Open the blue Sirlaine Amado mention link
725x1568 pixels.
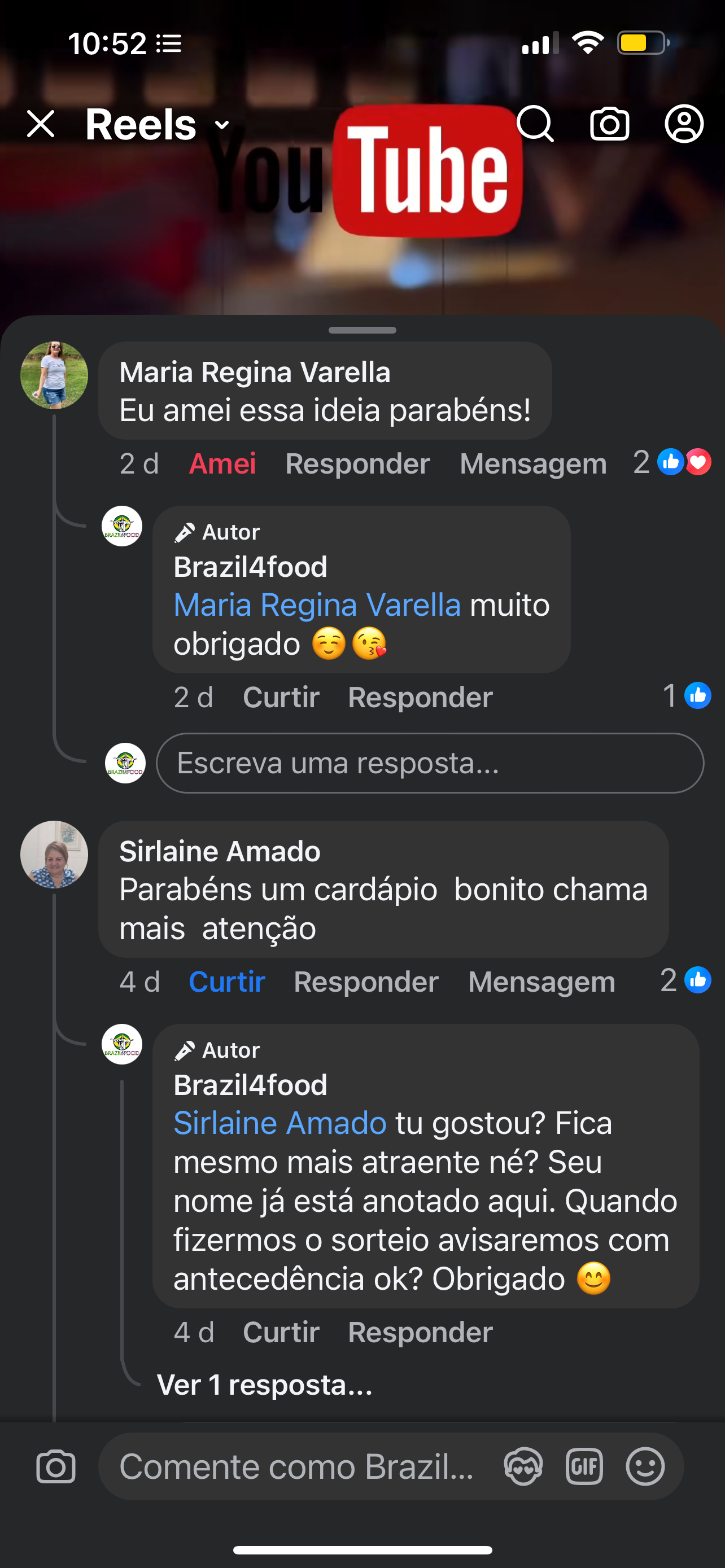(x=280, y=1123)
